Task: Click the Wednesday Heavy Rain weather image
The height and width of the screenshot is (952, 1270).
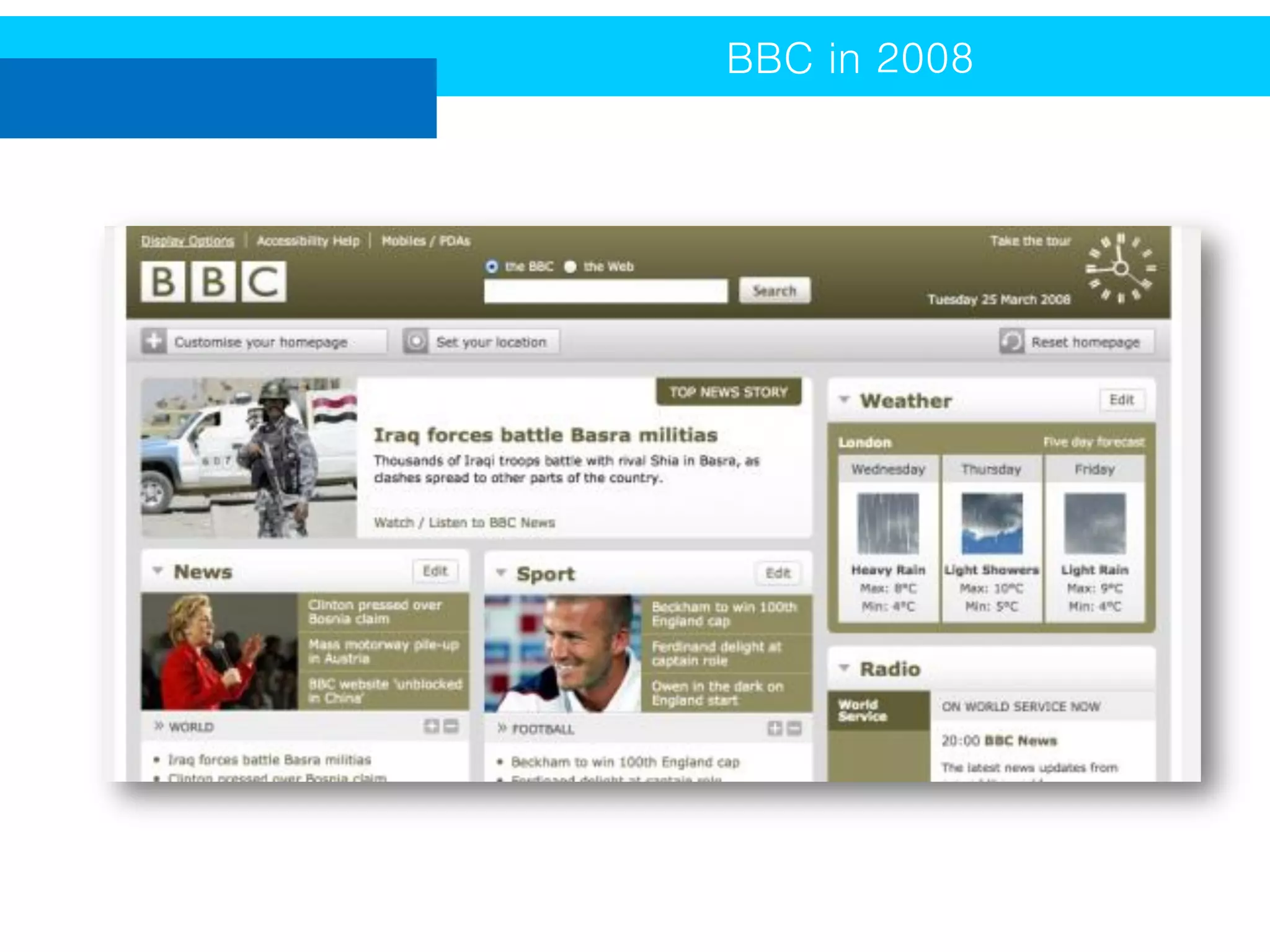Action: (x=888, y=523)
